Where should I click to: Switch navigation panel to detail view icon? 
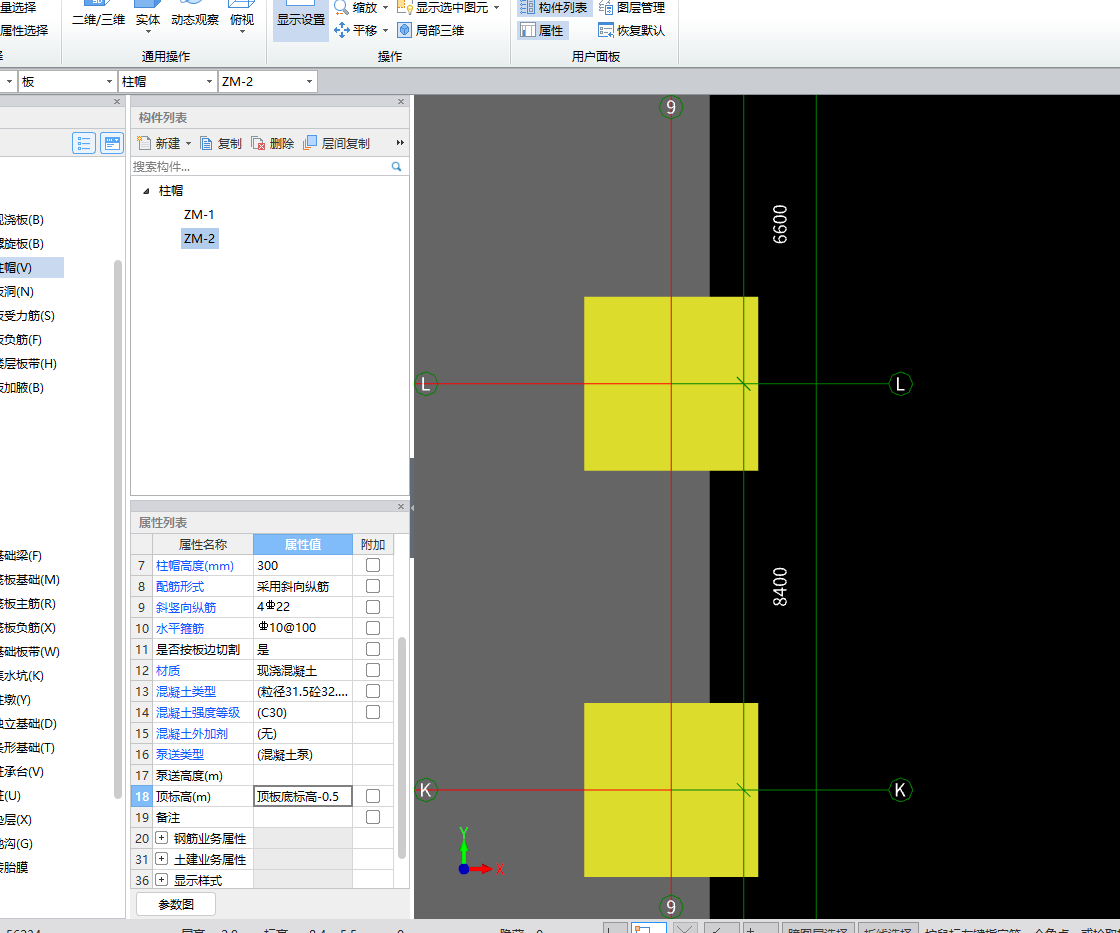[112, 143]
